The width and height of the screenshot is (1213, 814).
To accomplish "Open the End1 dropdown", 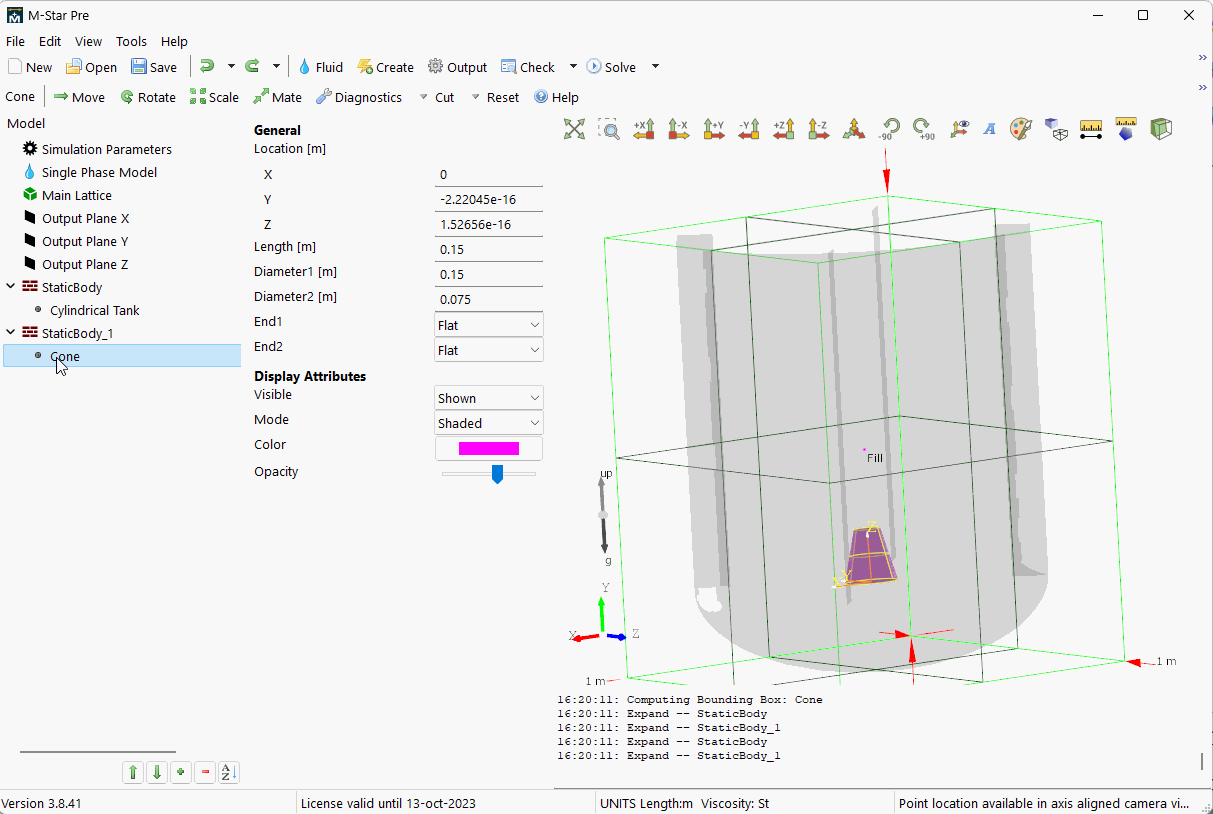I will (x=489, y=325).
